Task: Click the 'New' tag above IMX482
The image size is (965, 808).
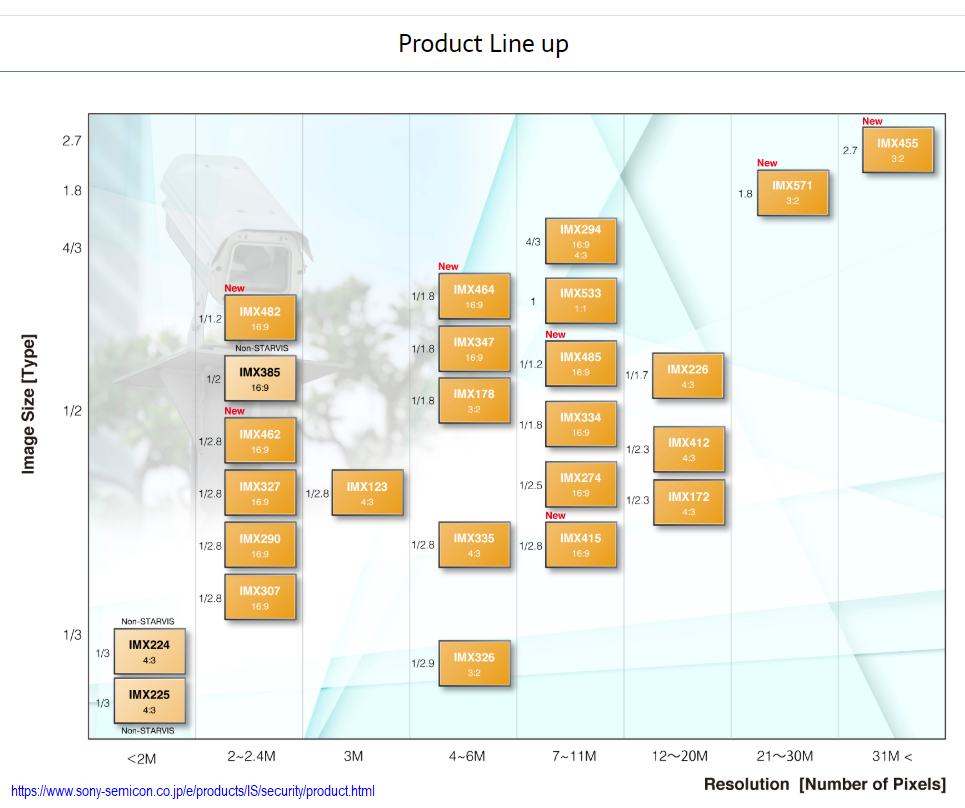Action: tap(234, 288)
